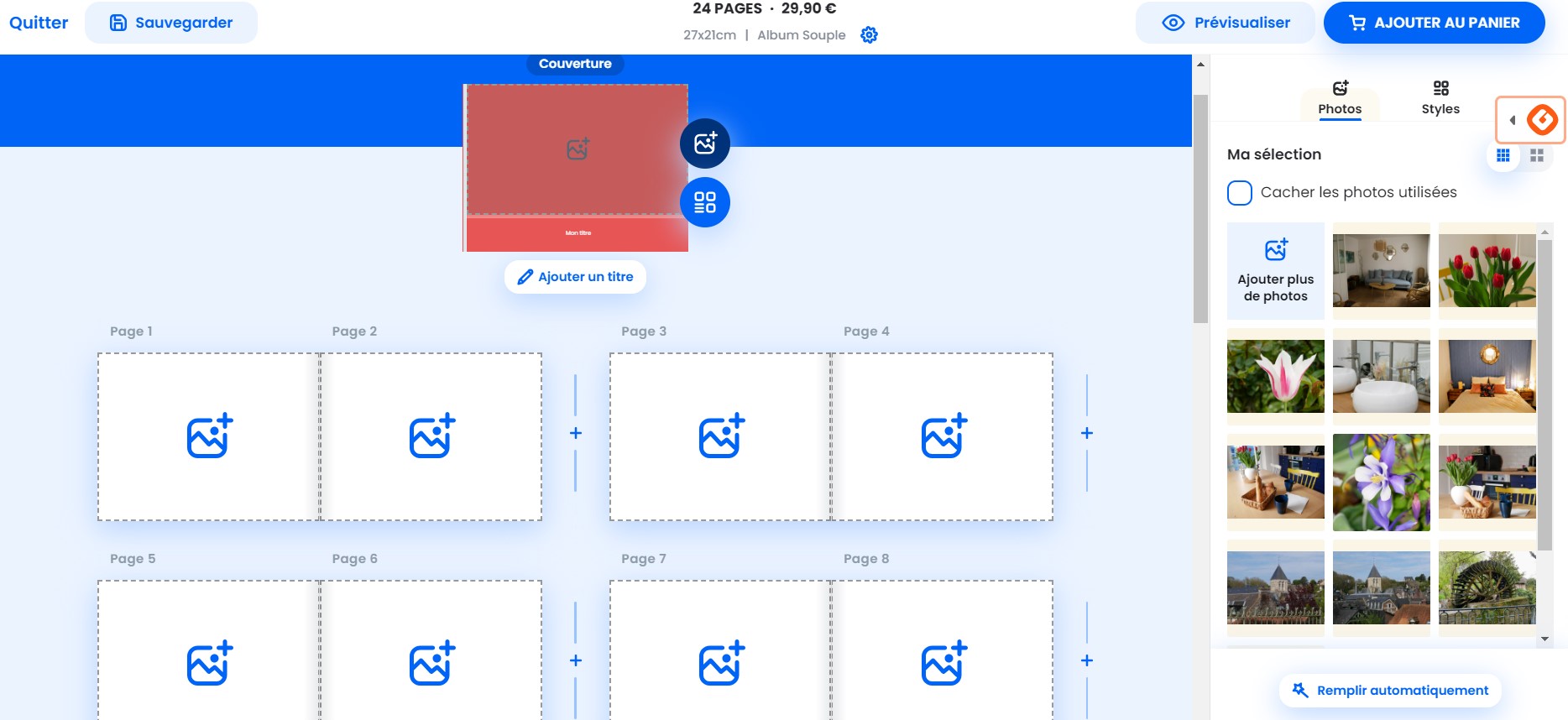
Task: Add a photo to Page 1
Action: click(209, 436)
